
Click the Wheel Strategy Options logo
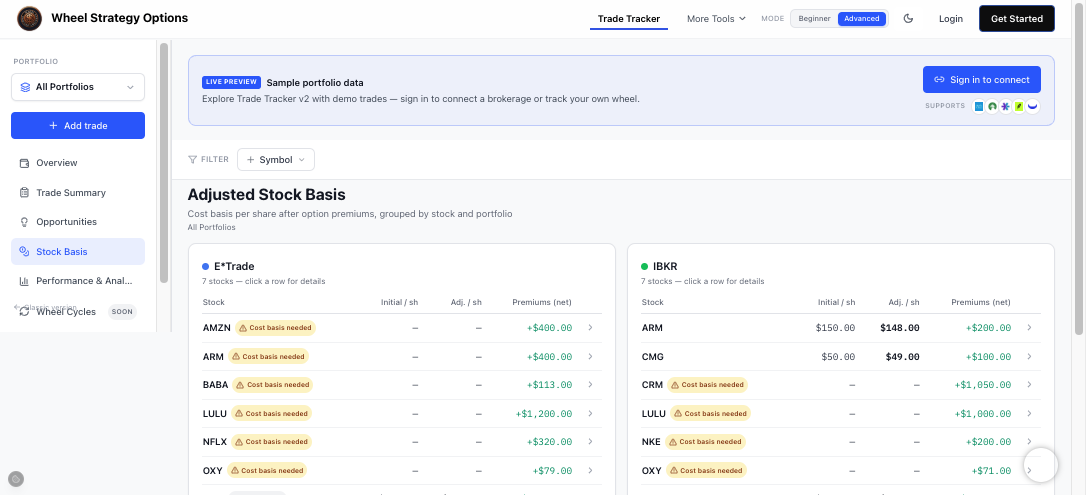click(29, 18)
